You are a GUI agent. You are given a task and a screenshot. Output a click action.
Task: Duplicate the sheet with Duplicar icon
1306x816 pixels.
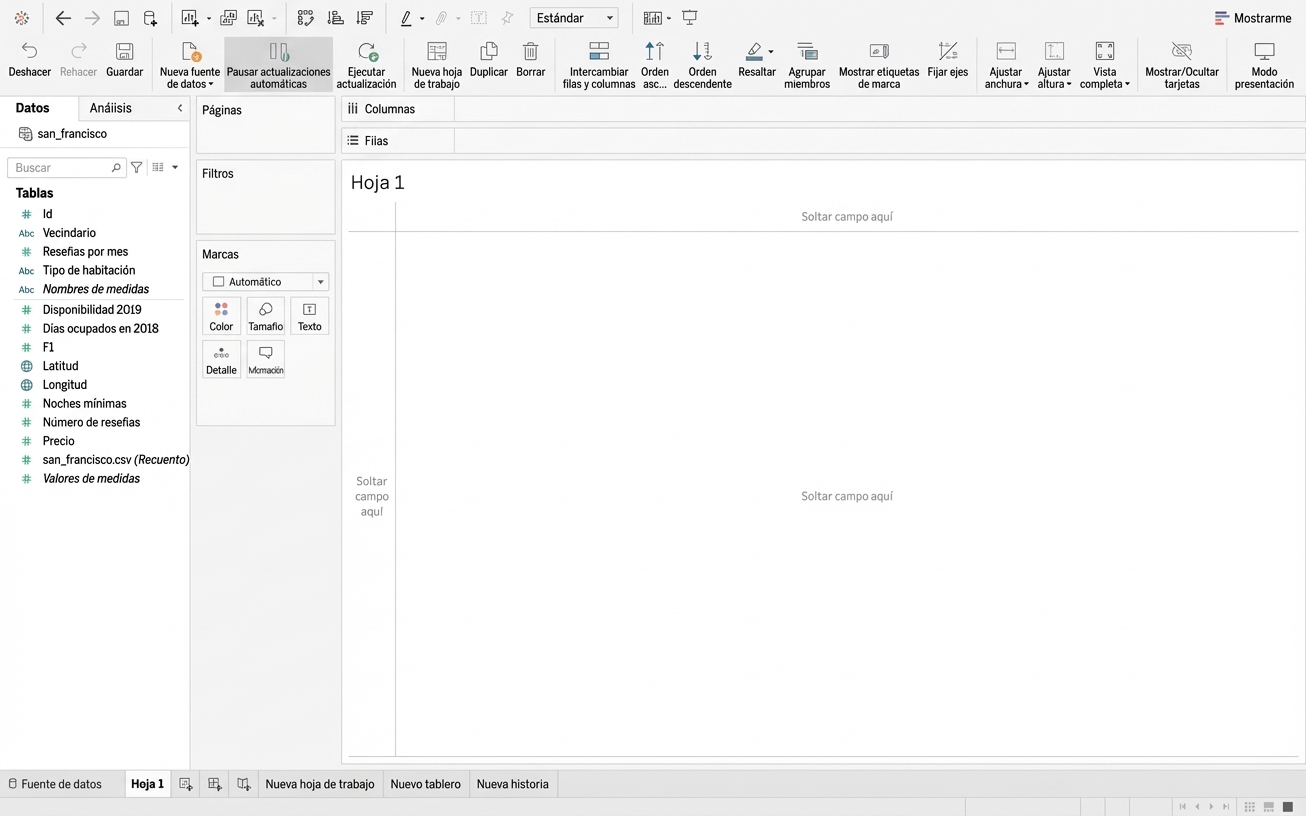click(488, 52)
